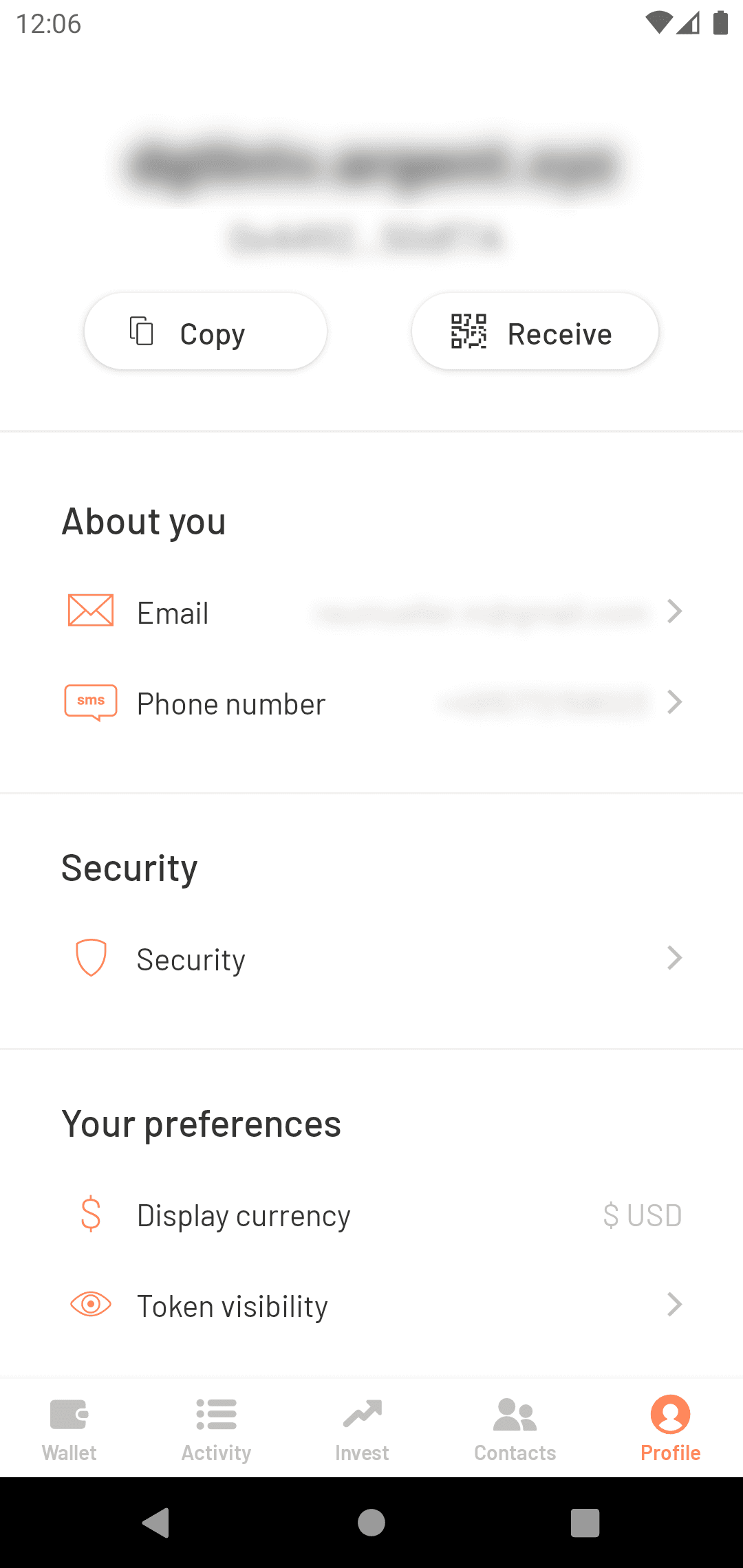
Task: Open Security settings via chevron
Action: point(675,957)
